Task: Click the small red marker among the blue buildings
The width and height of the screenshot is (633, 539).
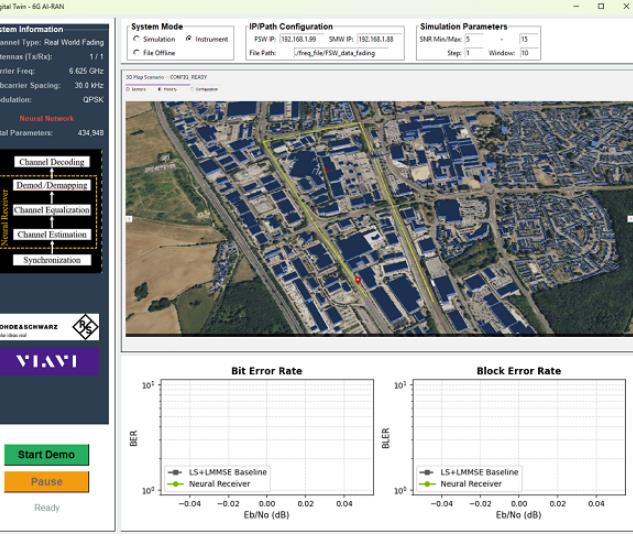Action: coord(328,170)
